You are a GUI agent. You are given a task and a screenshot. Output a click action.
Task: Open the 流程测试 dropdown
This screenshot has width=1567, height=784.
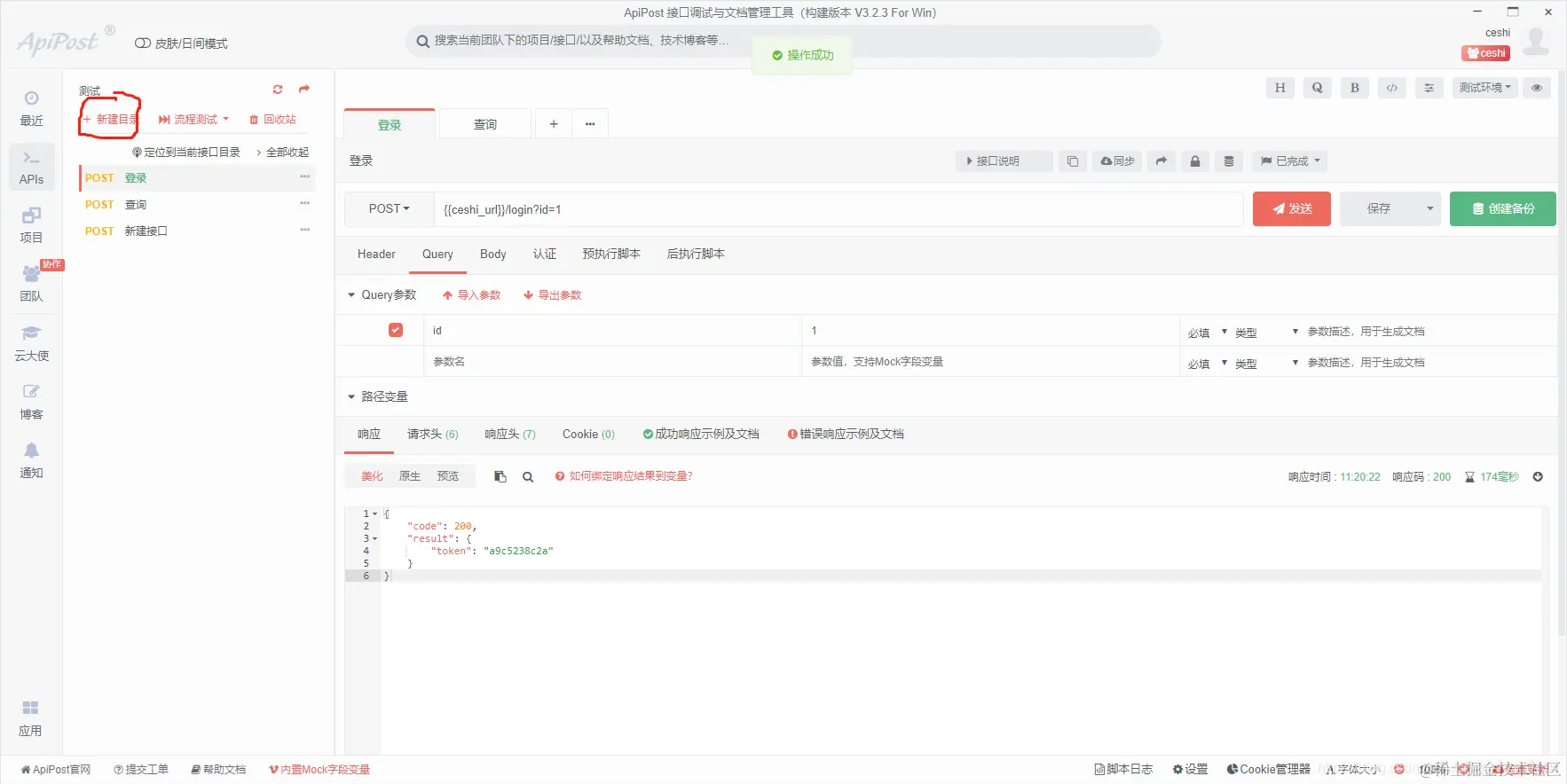tap(193, 119)
